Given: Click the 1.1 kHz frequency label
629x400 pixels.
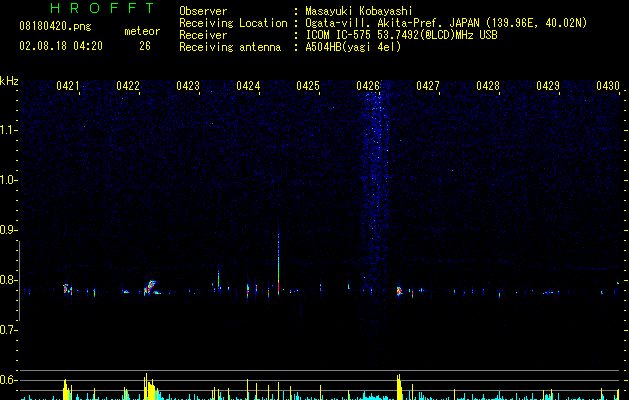Looking at the screenshot, I should [7, 130].
